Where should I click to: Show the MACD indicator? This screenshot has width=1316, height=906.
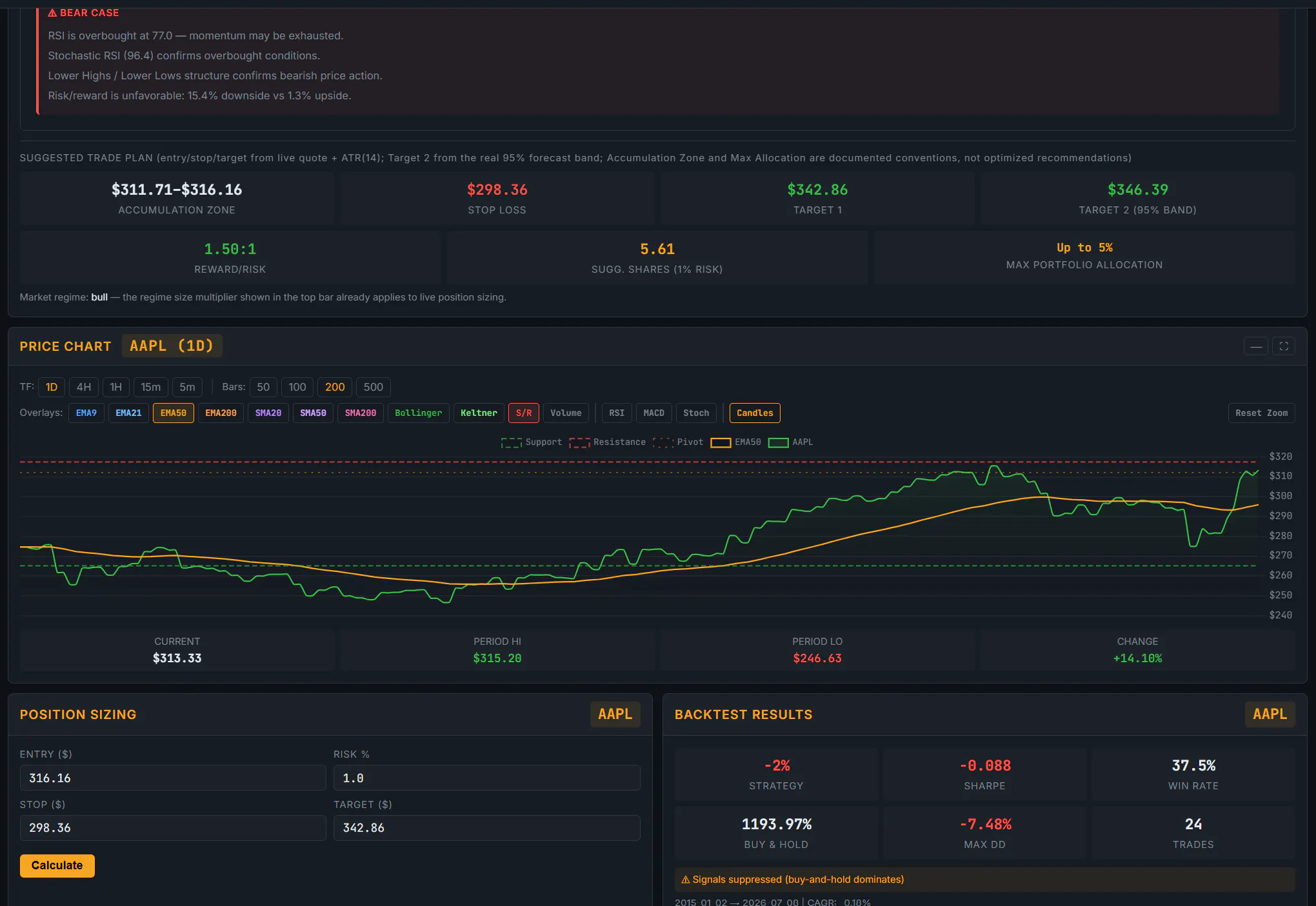point(653,413)
